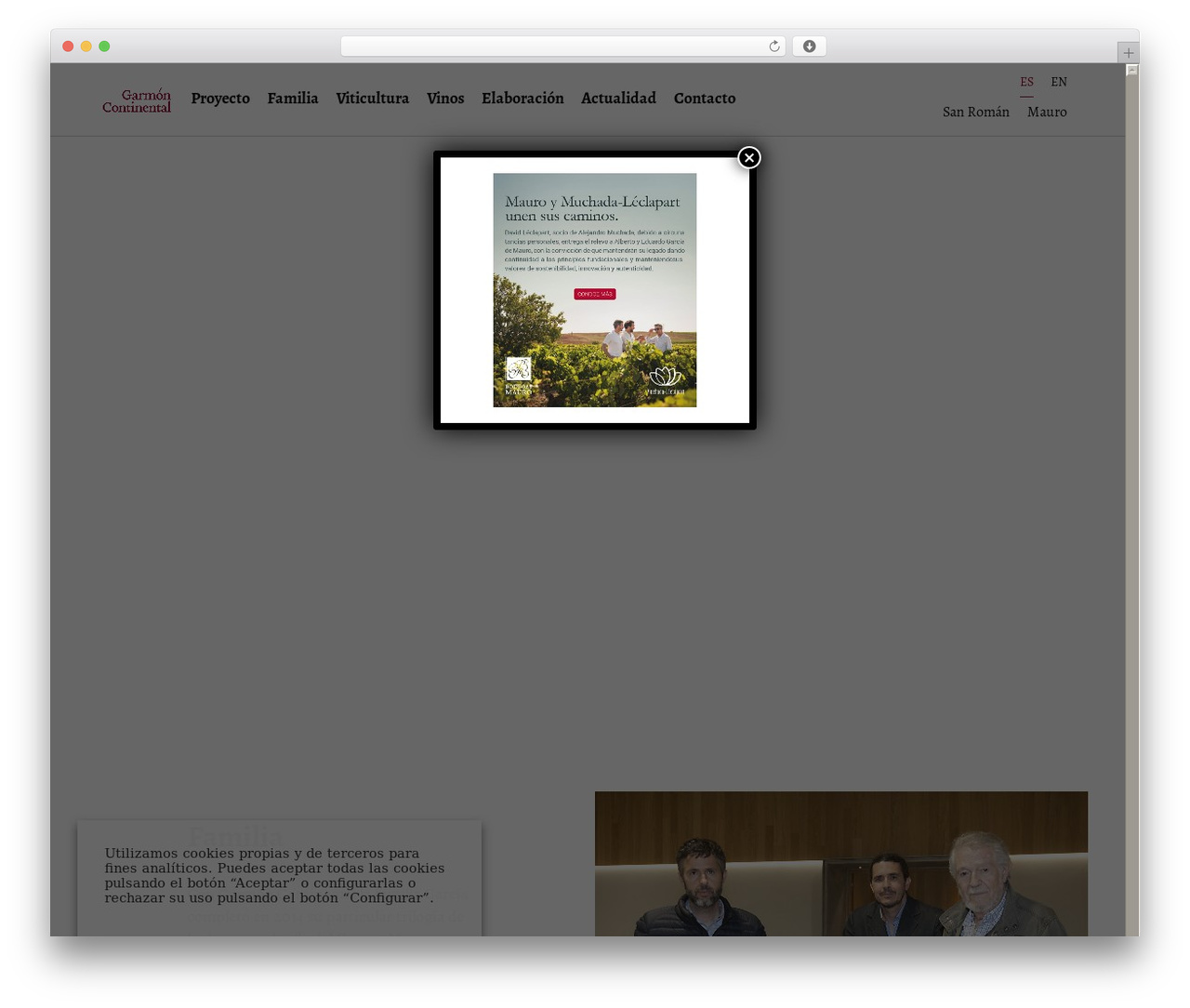Click the browser download icon
The height and width of the screenshot is (1008, 1190).
coord(810,46)
